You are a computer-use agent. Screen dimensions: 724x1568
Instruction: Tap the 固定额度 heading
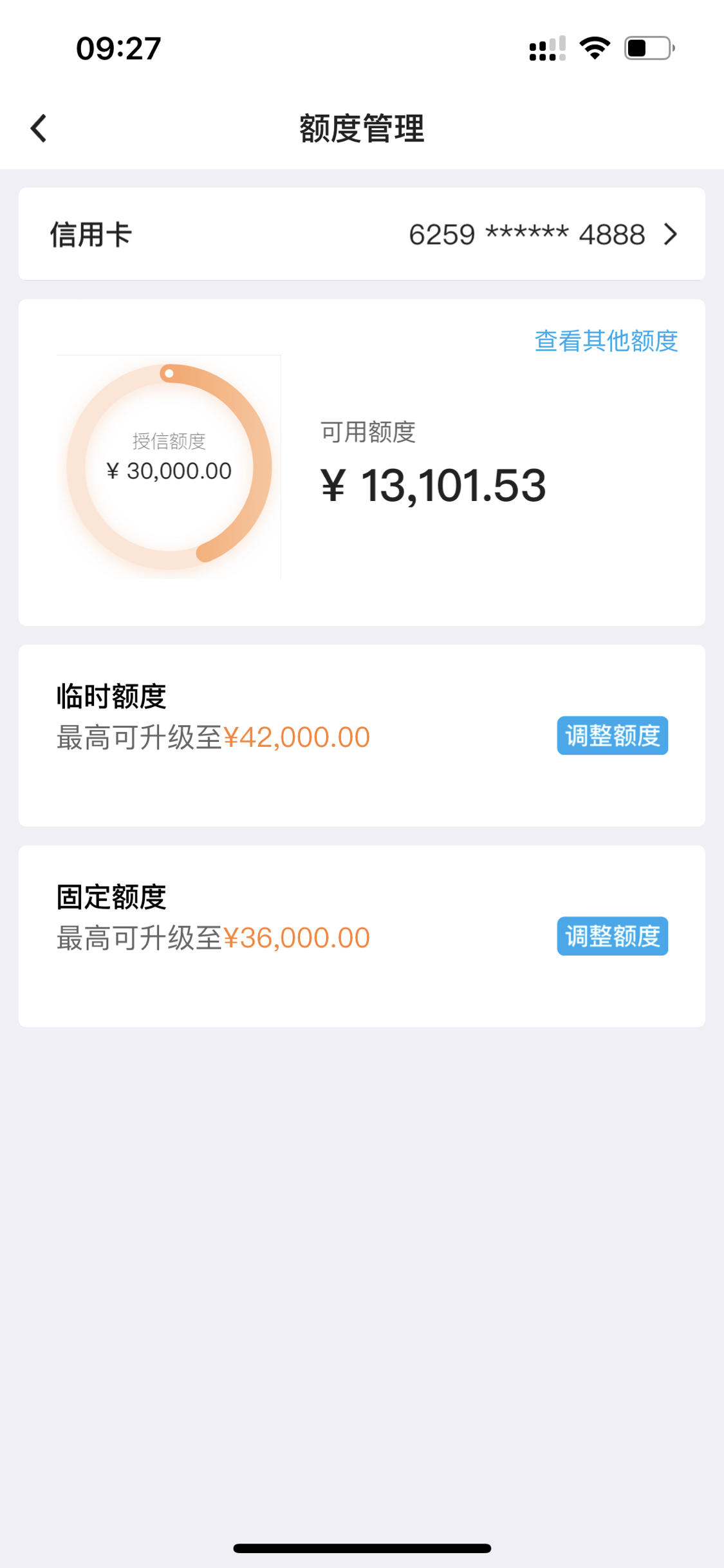pos(111,897)
